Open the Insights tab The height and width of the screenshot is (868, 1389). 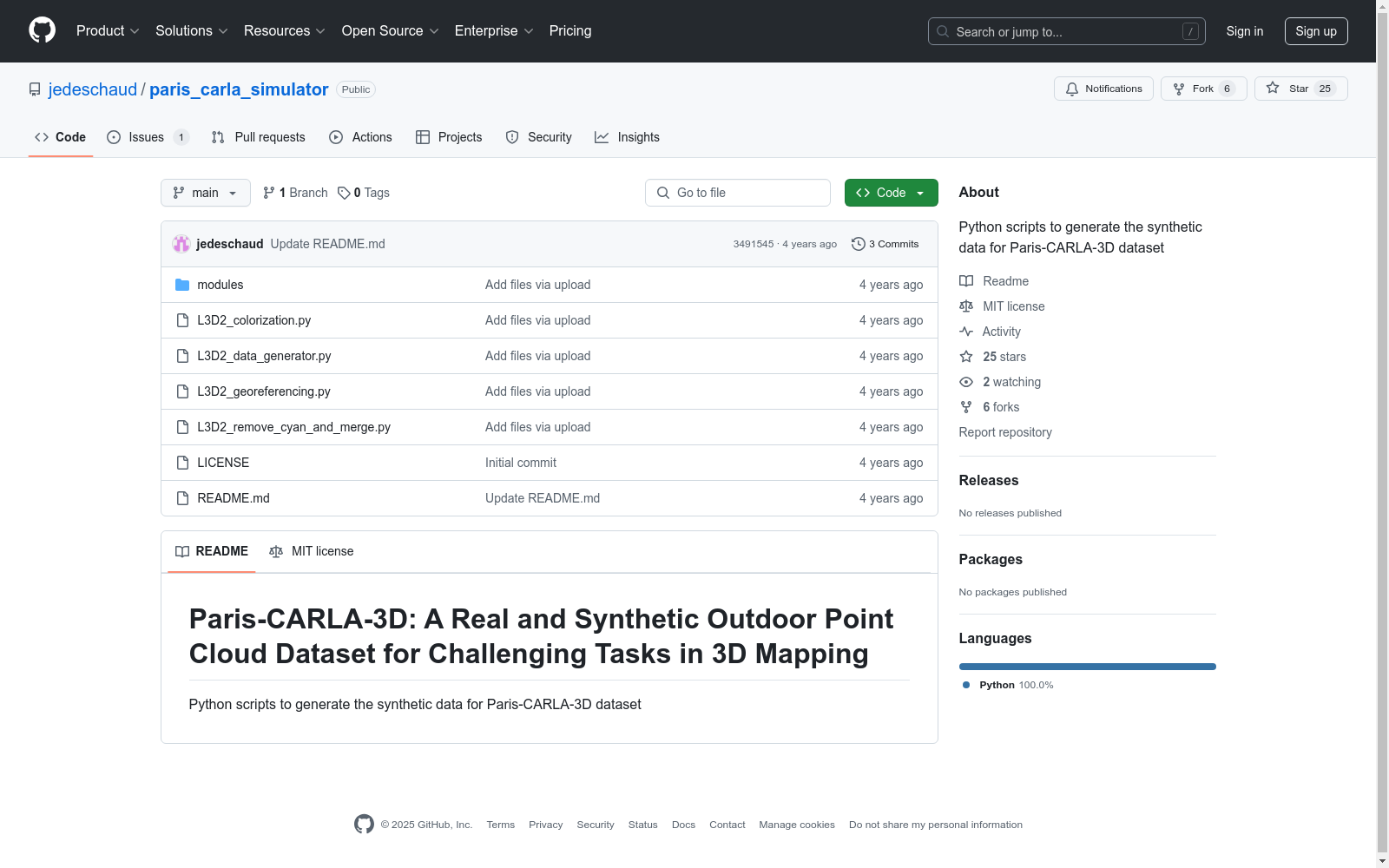point(628,137)
